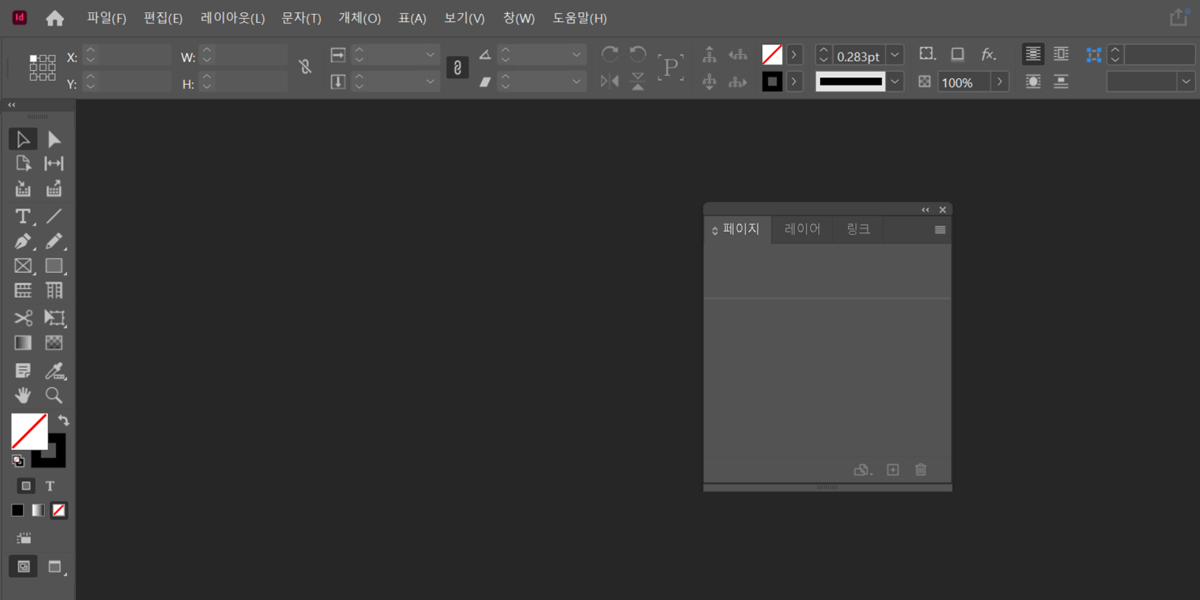Click the control bar fill swatch
Viewport: 1200px width, 600px height.
tap(772, 55)
